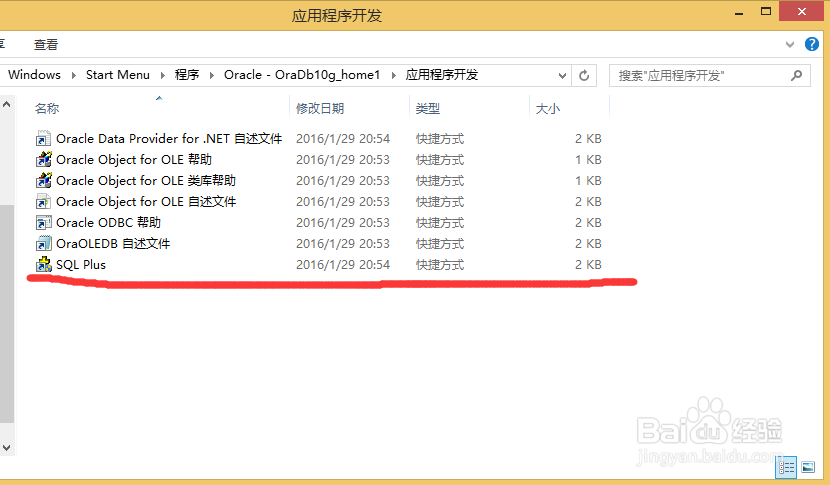Expand the arrow after Oracle - OraDb10g_home1
Viewport: 830px width, 485px height.
(393, 75)
